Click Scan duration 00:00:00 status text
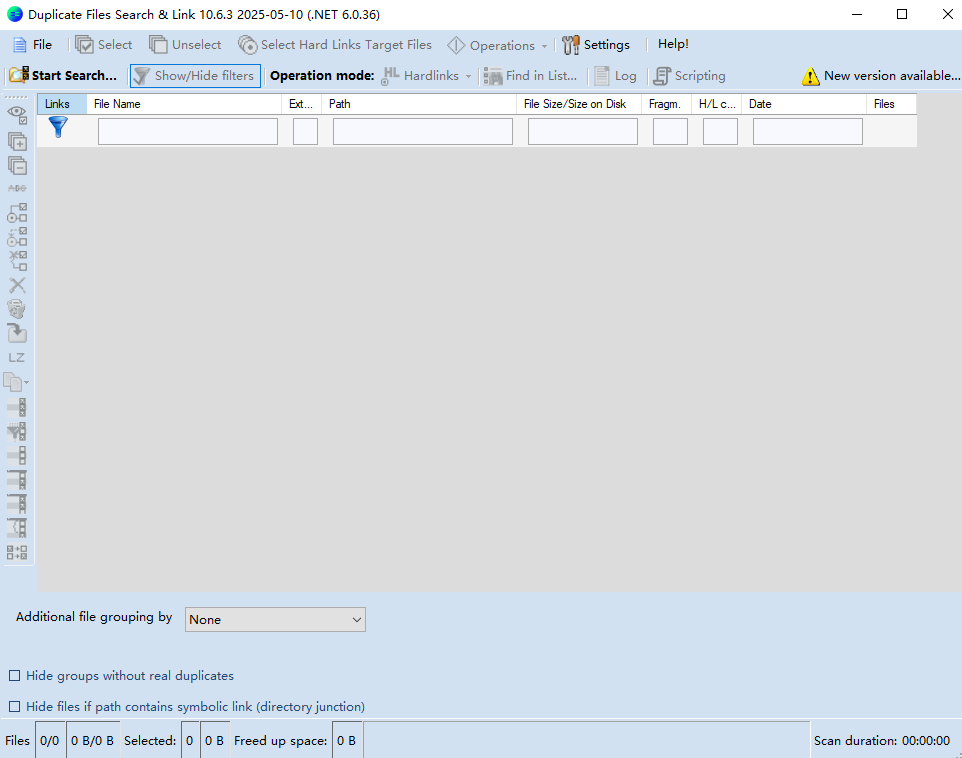The image size is (962, 758). [882, 741]
